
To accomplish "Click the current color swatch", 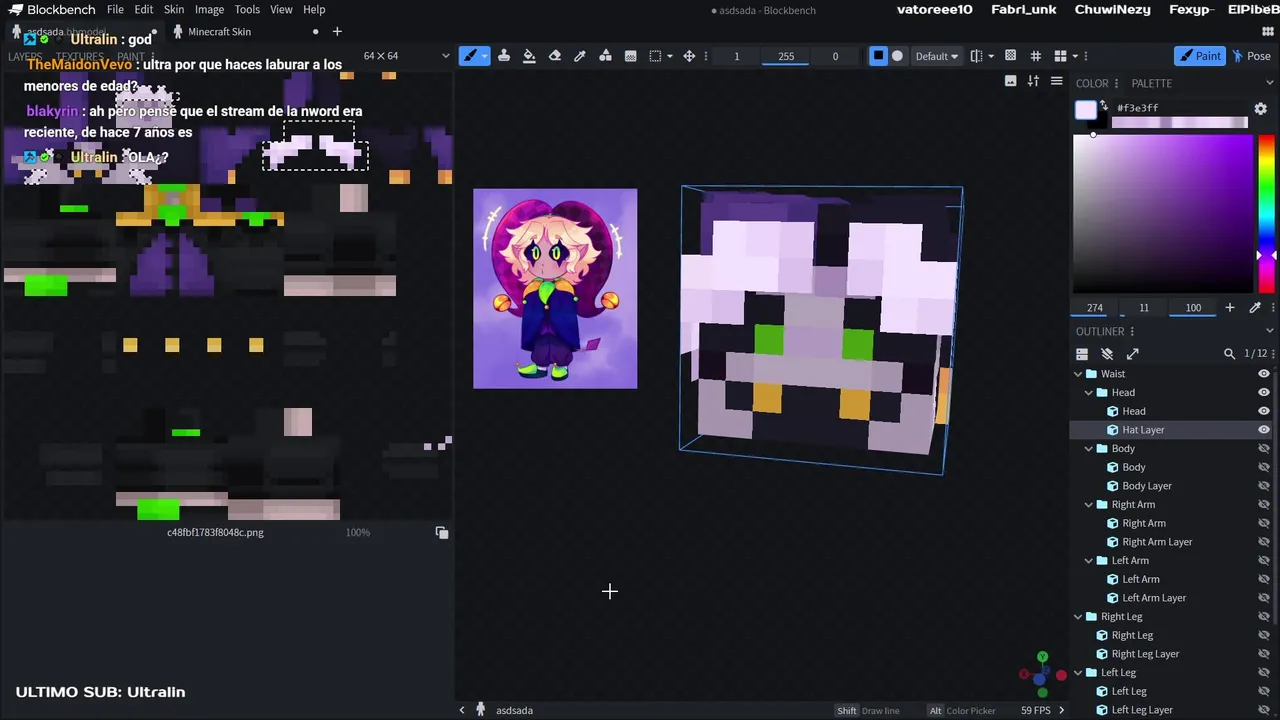I will click(1086, 110).
